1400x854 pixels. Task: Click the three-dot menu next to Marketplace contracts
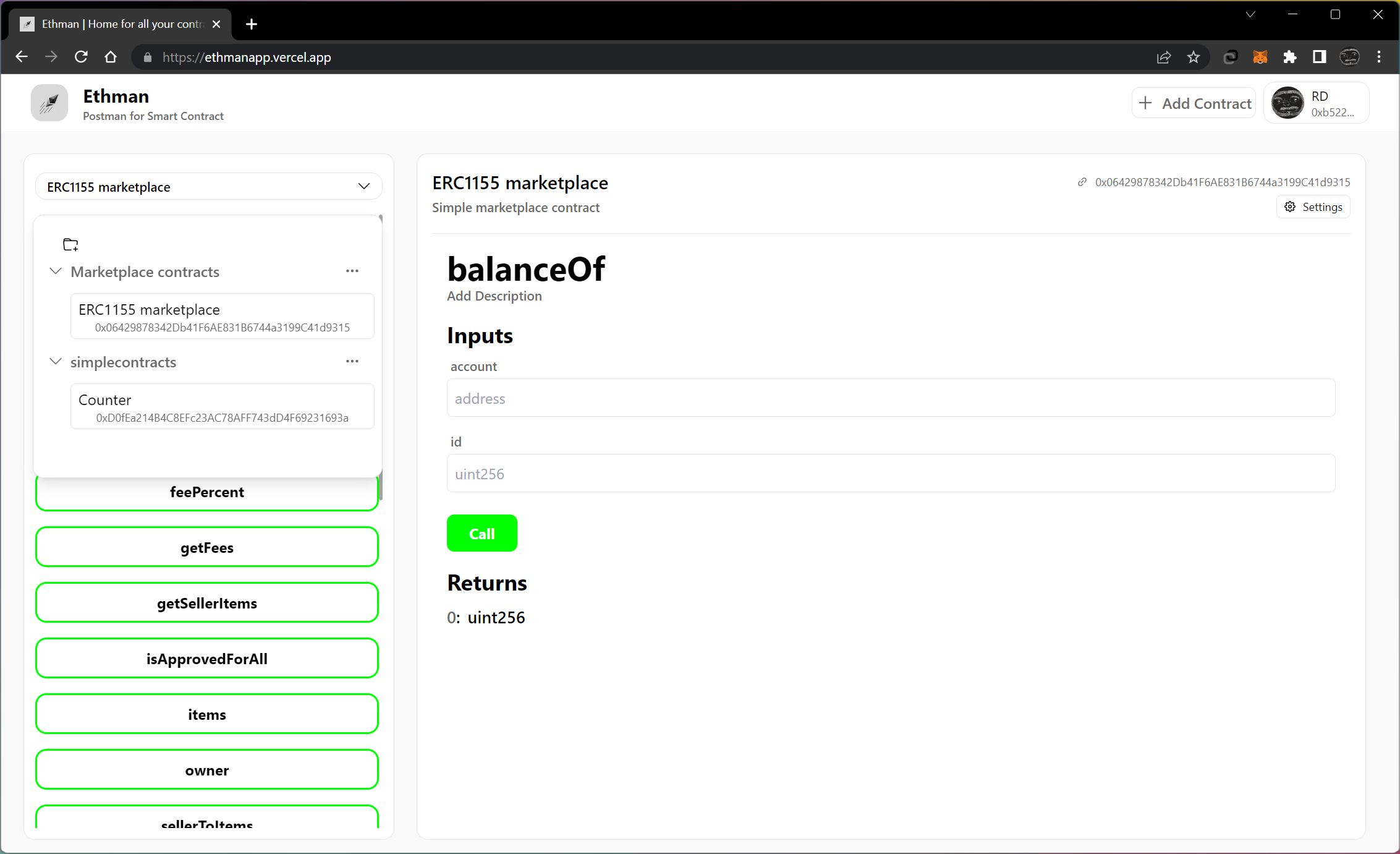tap(353, 271)
